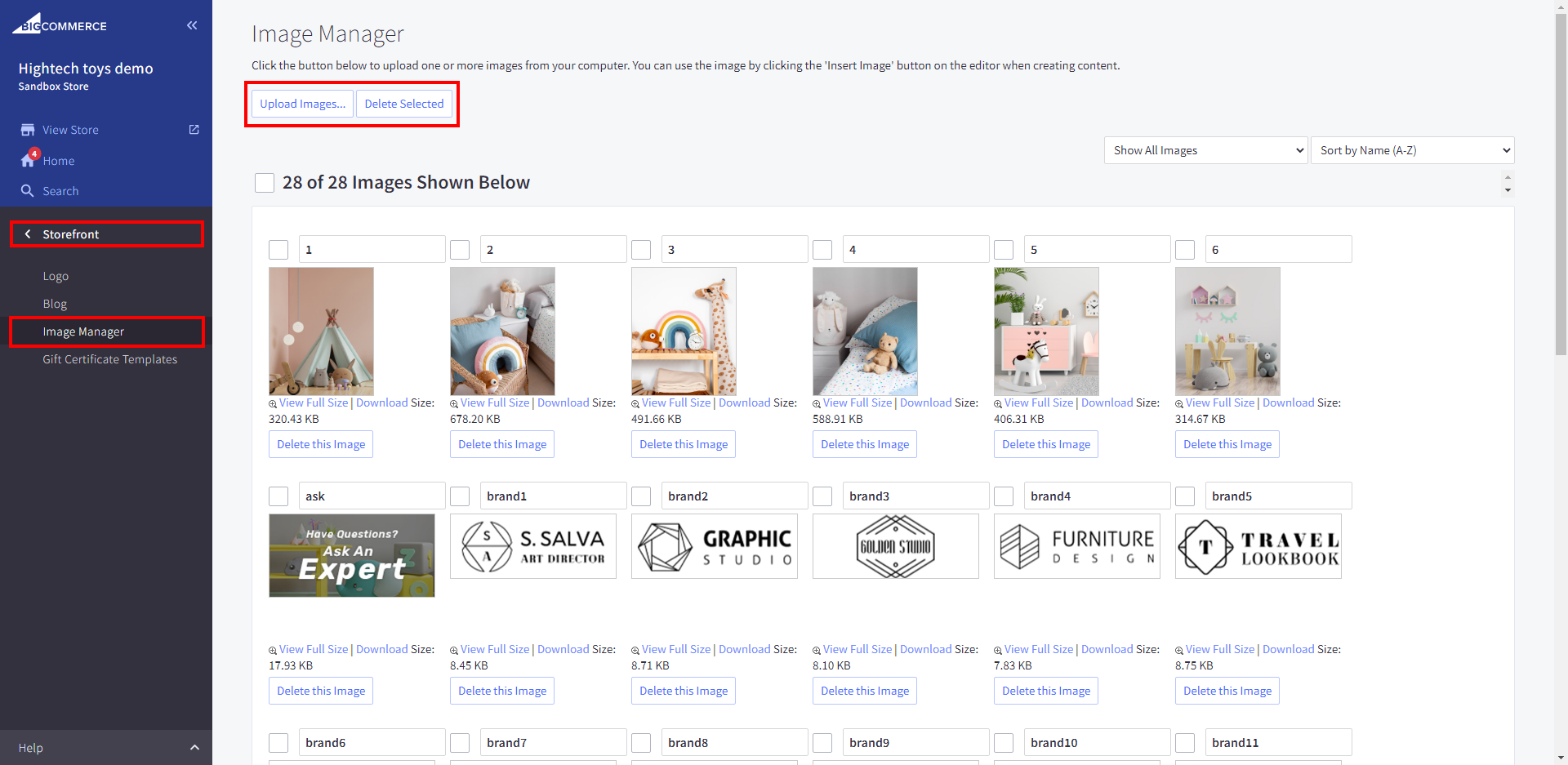Click the Storefront back arrow icon
Viewport: 1568px width, 765px height.
[28, 234]
